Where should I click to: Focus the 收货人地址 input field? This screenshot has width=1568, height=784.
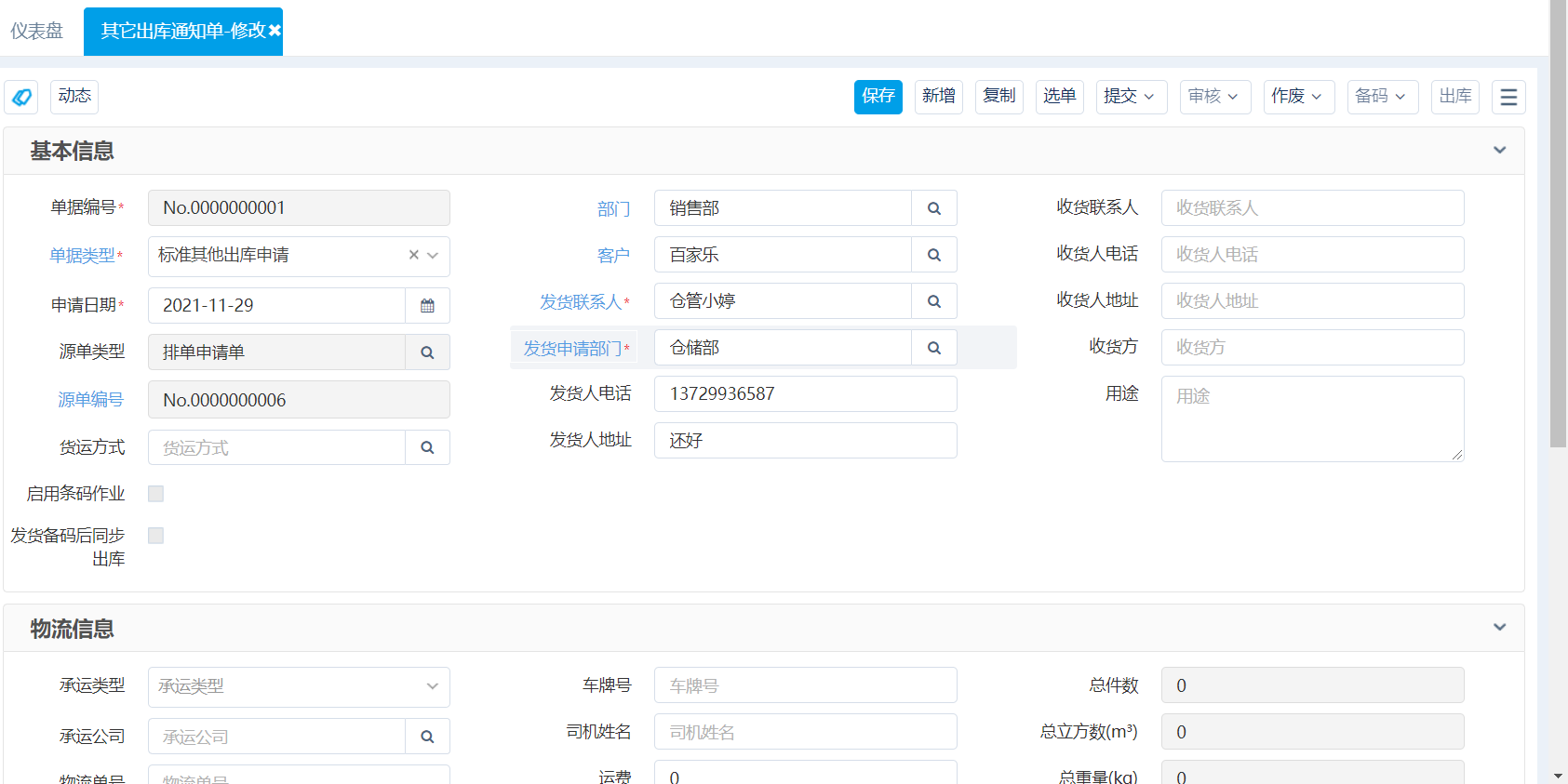click(x=1313, y=301)
